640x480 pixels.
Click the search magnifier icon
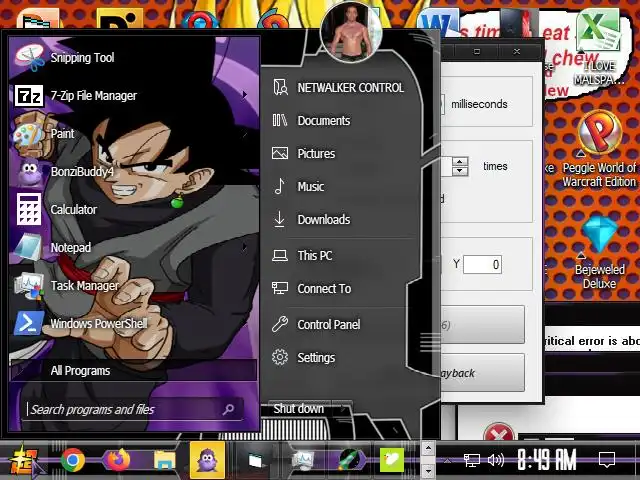point(228,409)
